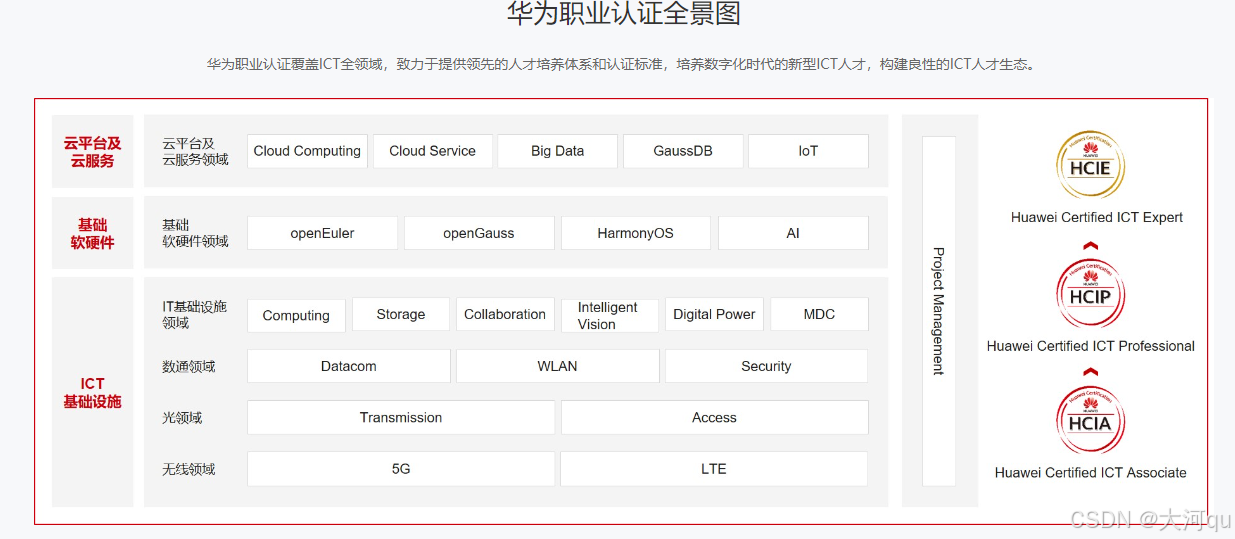Open the openEuler certification
Viewport: 1235px width, 539px height.
pos(322,233)
